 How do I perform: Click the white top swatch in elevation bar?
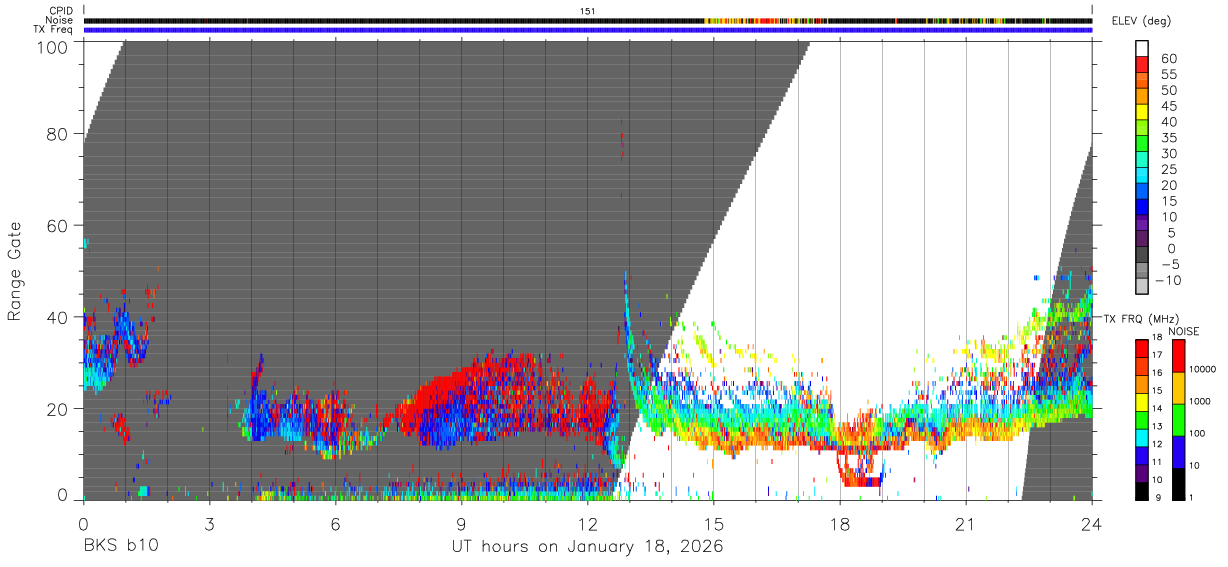click(x=1142, y=48)
